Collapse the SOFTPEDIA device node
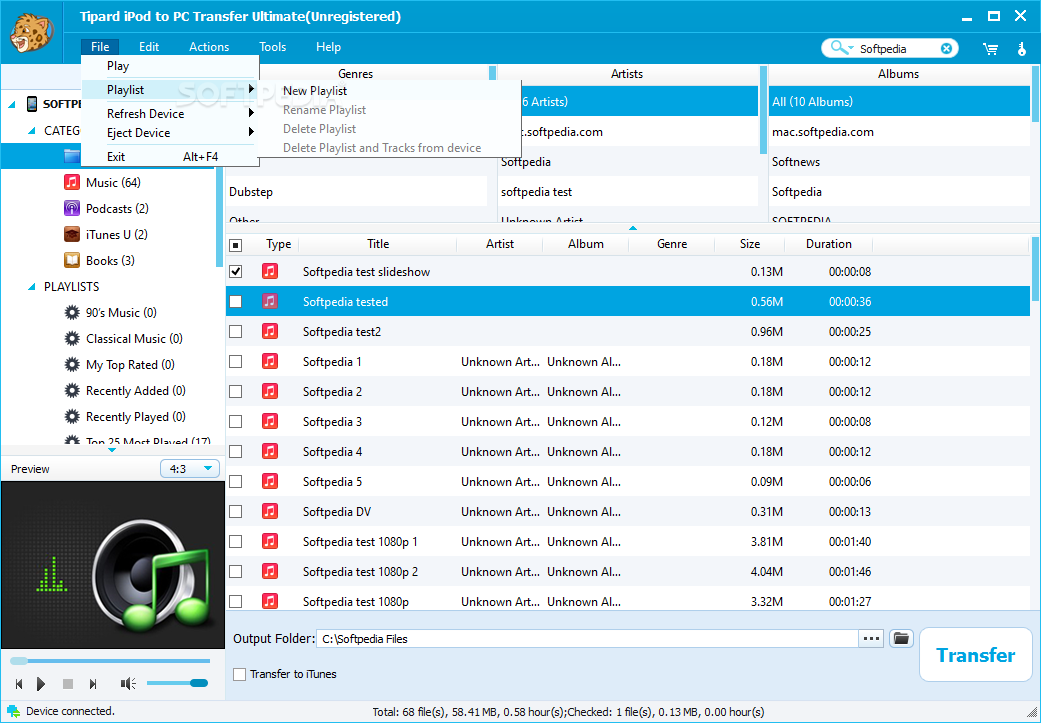 12,104
